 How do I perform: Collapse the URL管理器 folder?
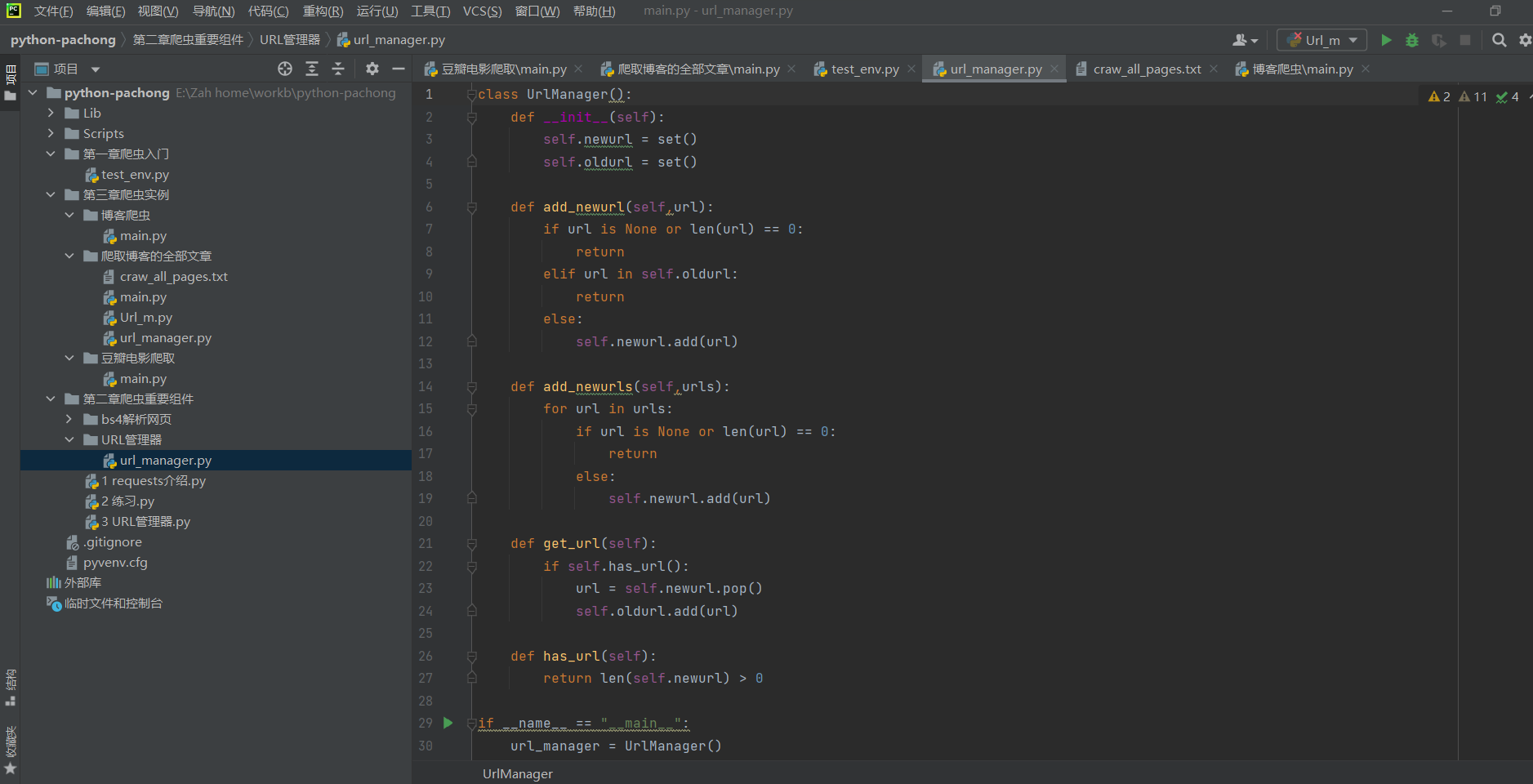69,440
